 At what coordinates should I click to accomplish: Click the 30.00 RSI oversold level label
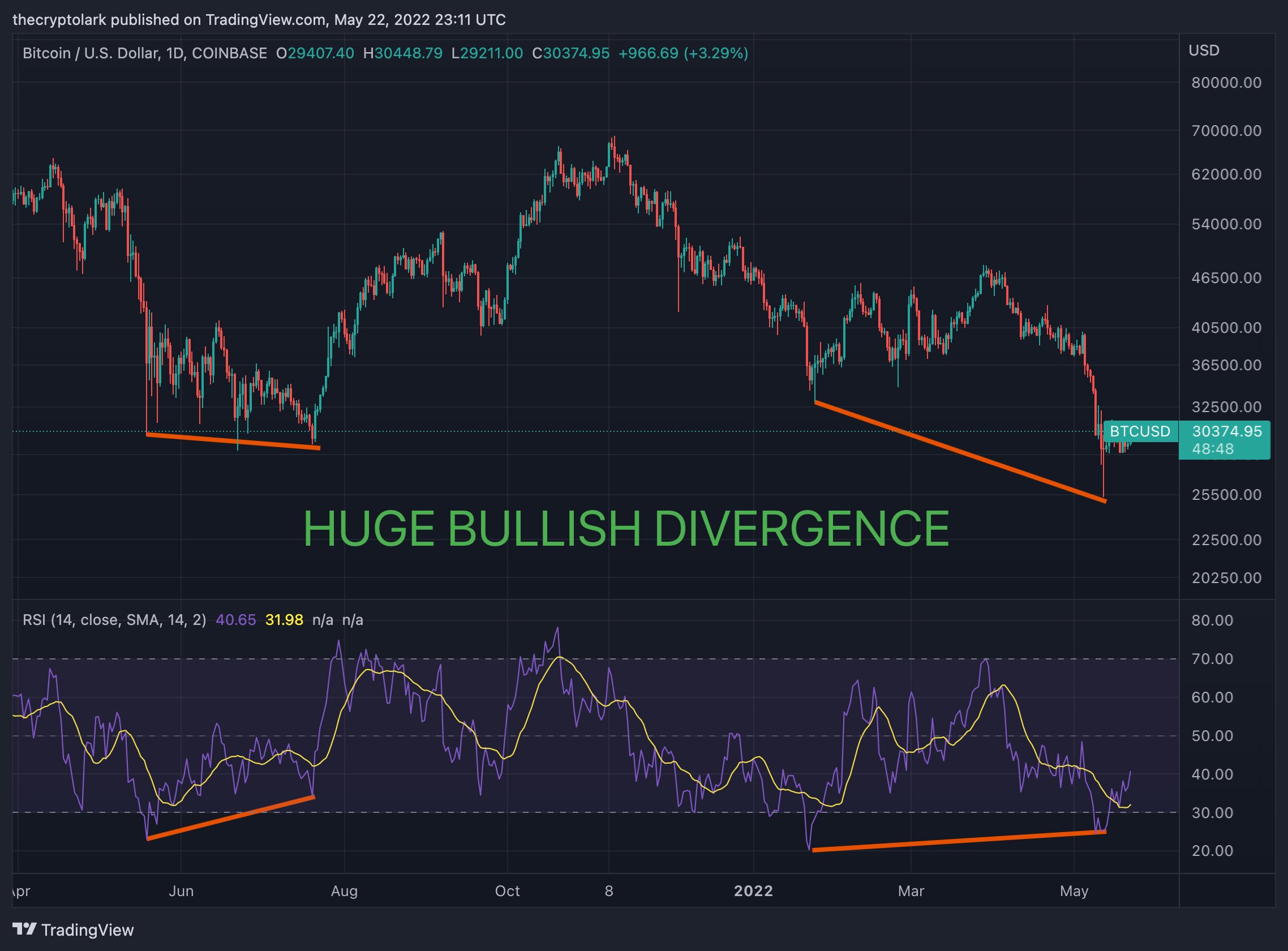click(x=1212, y=812)
